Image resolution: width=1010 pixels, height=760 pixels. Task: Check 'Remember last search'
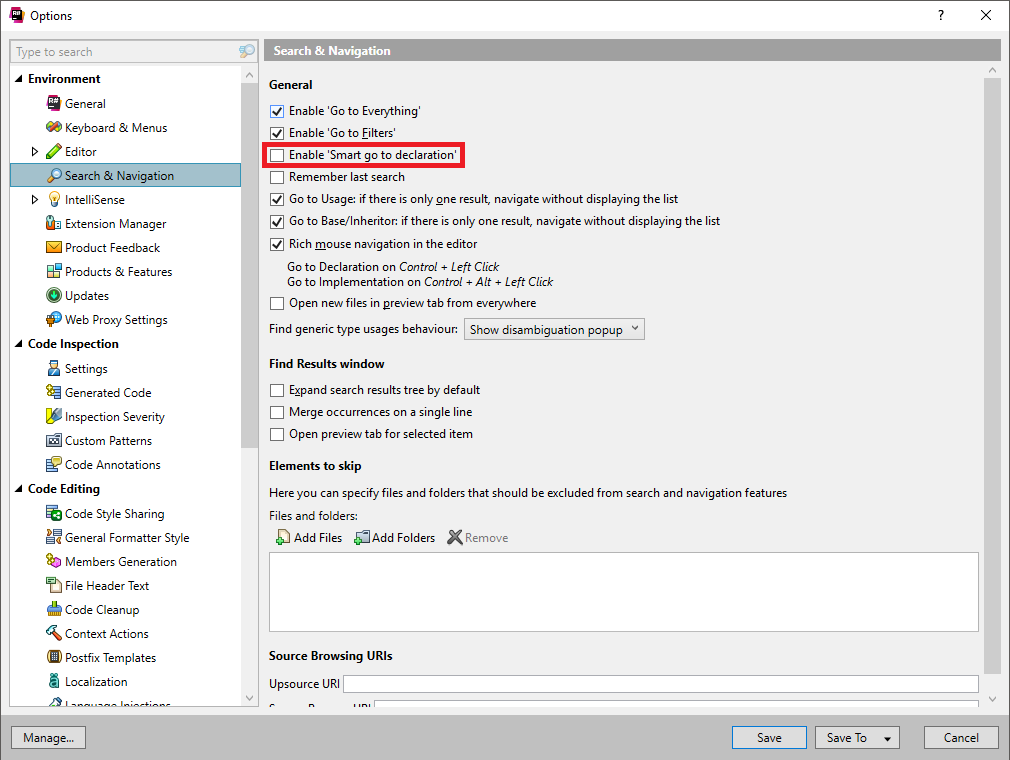click(276, 177)
